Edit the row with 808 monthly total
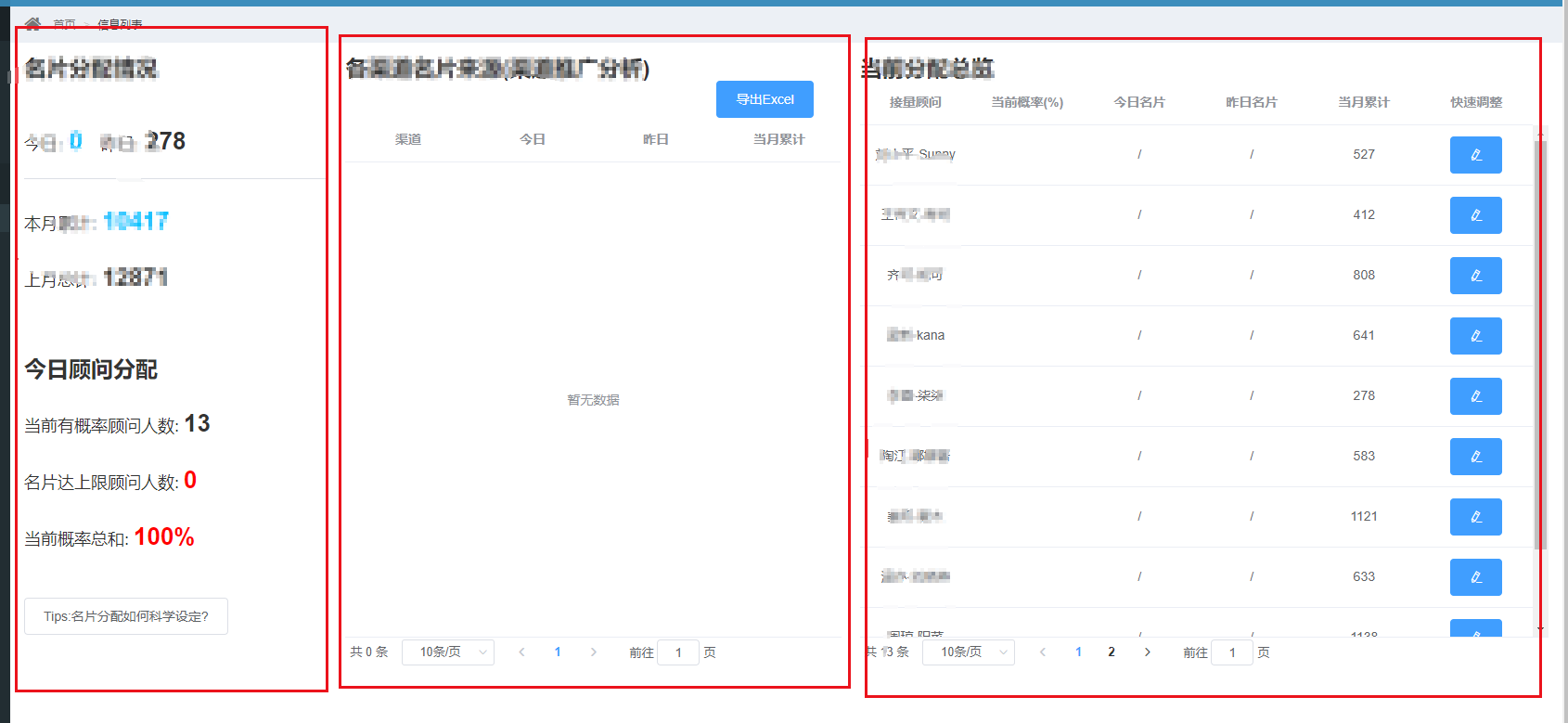The image size is (1568, 723). 1475,276
